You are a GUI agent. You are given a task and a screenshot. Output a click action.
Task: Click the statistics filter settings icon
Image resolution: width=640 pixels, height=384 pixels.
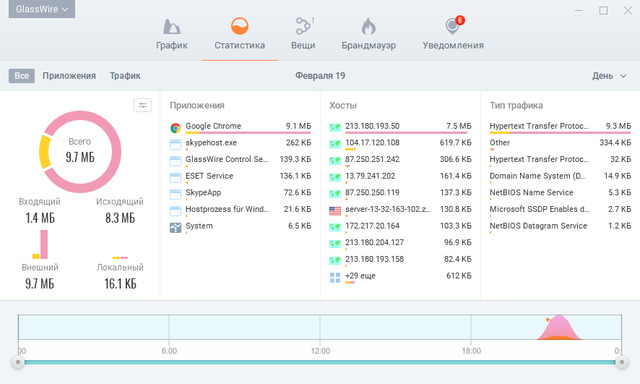142,105
